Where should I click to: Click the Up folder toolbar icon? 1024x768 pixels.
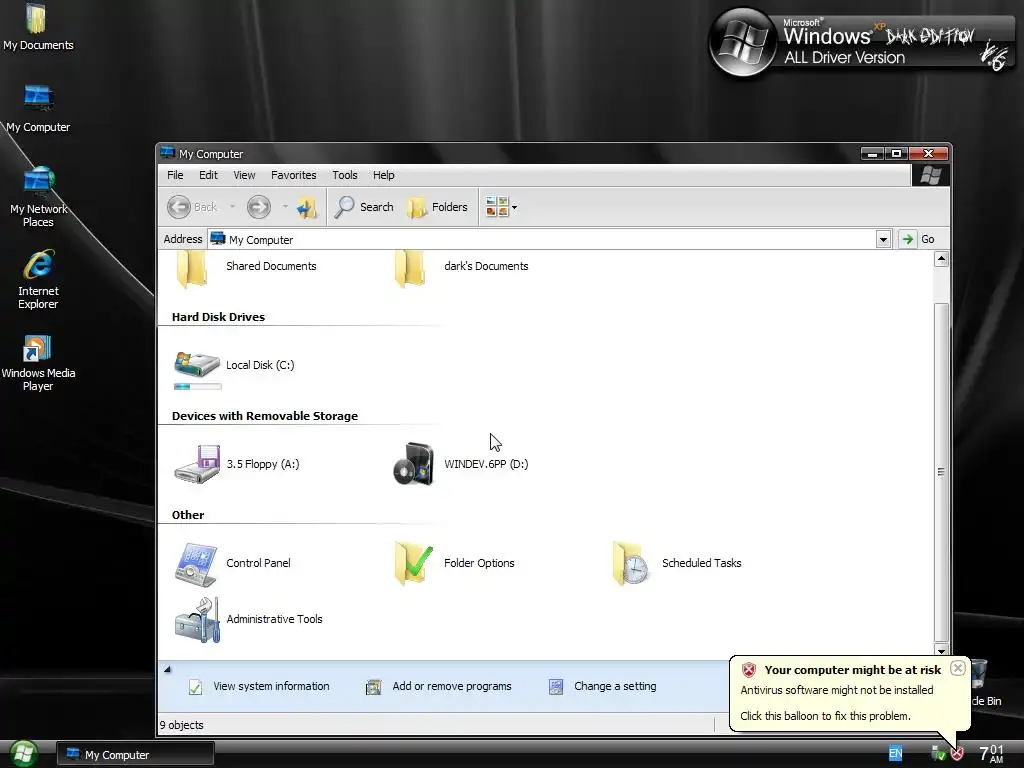306,207
